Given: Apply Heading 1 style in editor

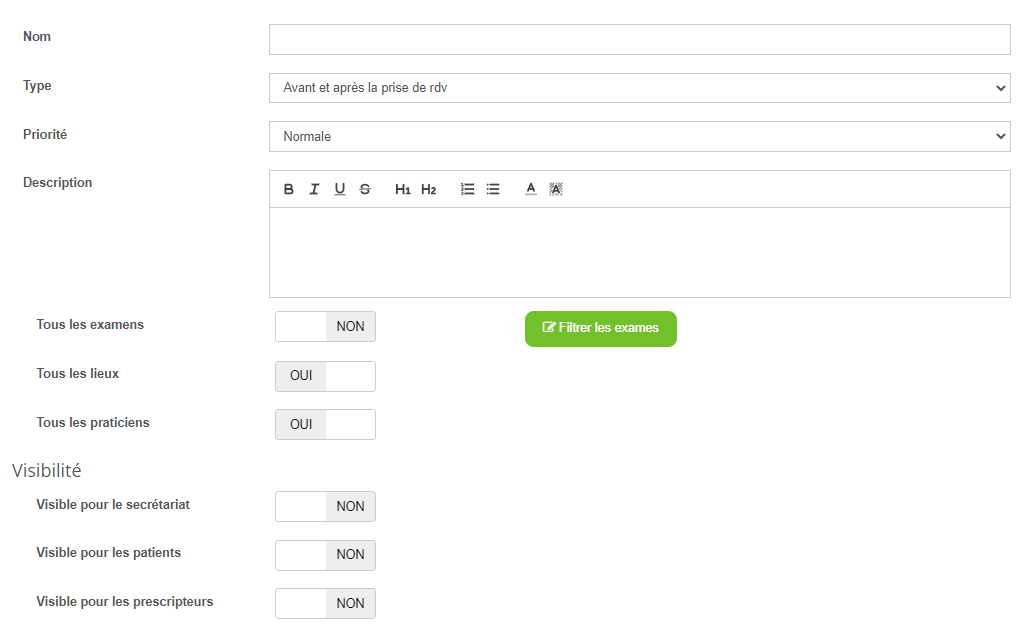Looking at the screenshot, I should [403, 189].
